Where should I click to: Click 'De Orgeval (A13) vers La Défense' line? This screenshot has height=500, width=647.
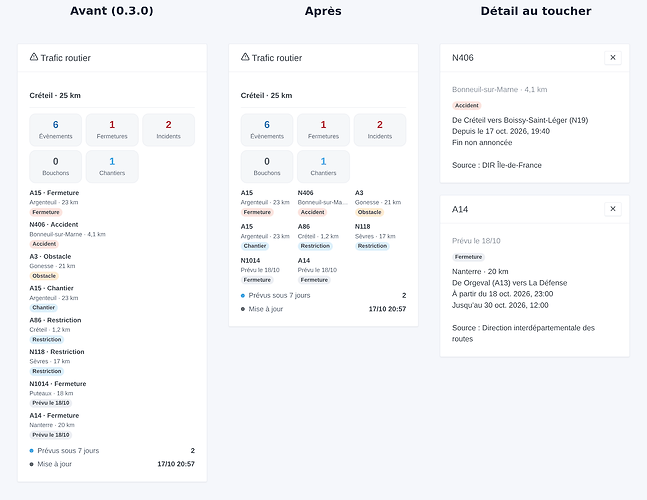click(x=510, y=283)
